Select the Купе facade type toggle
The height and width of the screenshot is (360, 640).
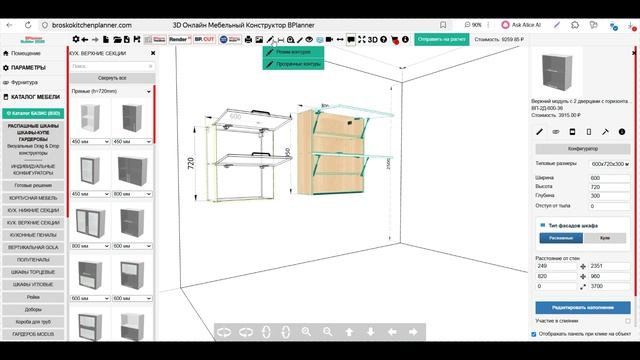pos(605,238)
